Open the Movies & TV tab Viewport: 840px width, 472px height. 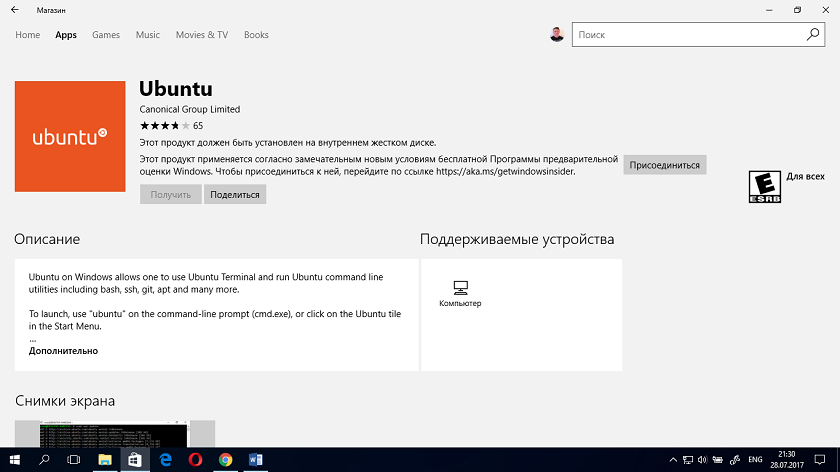pos(202,35)
